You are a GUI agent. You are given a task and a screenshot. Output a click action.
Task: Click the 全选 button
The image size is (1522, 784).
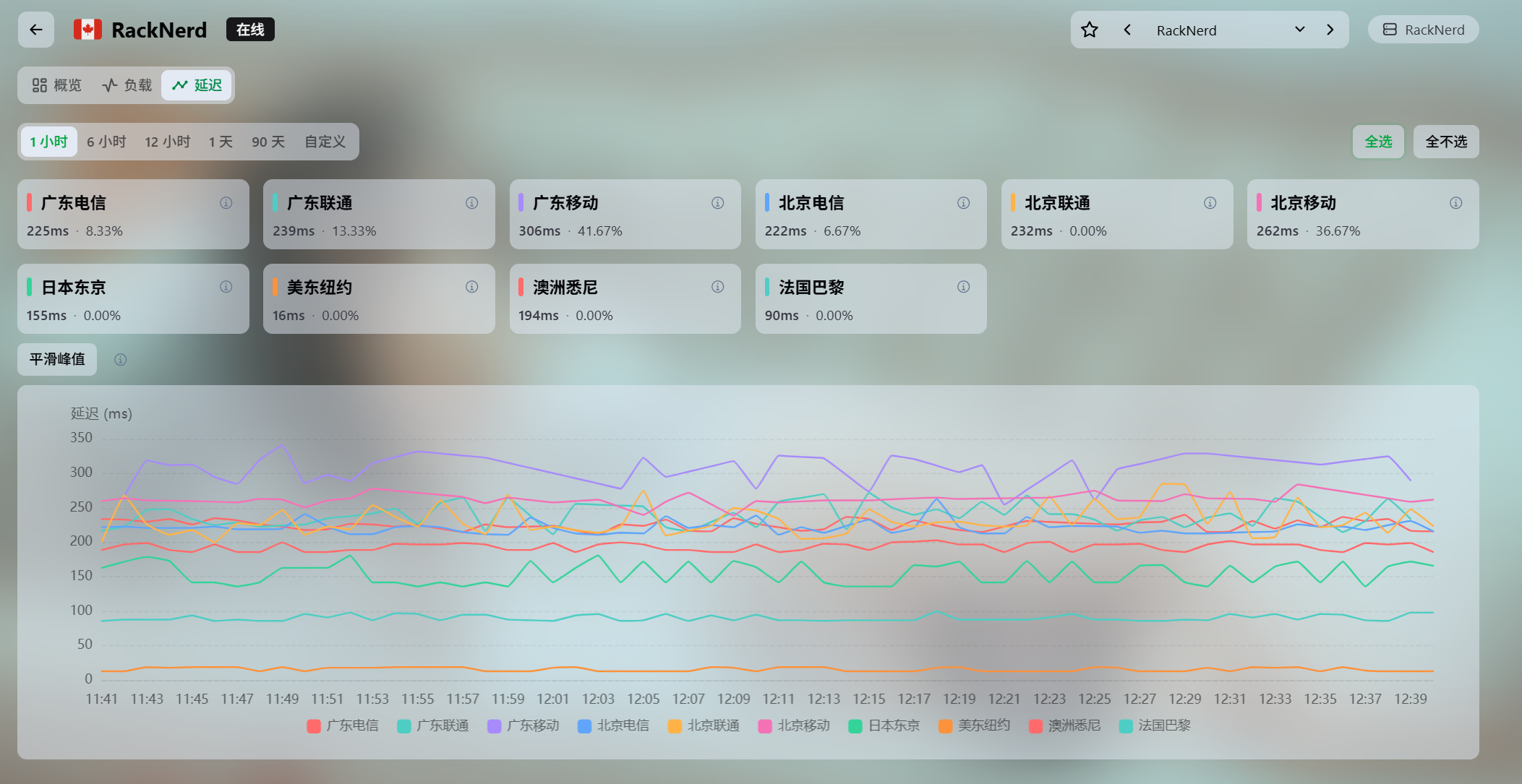[1378, 142]
